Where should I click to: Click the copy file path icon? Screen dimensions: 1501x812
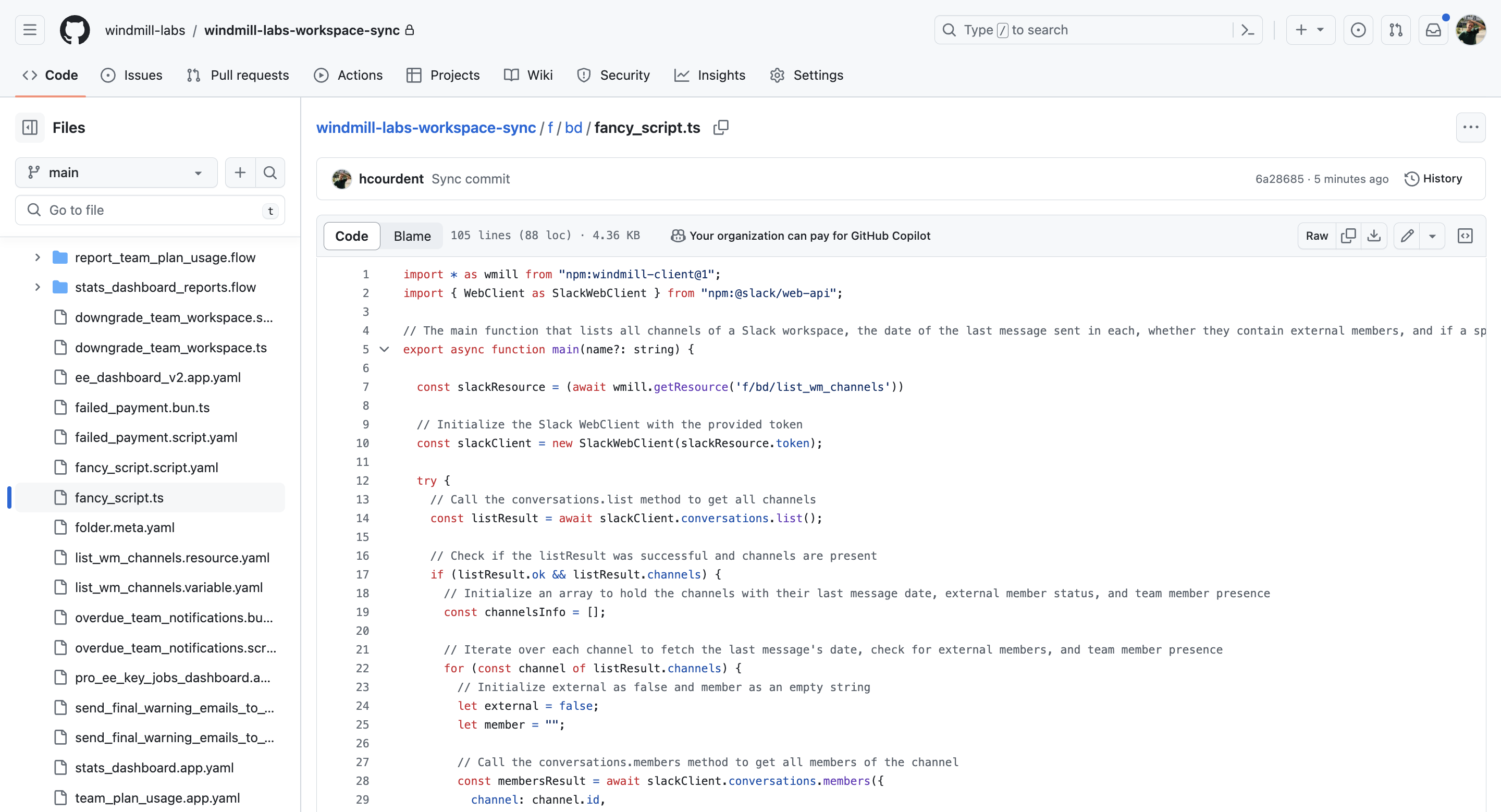(x=721, y=128)
